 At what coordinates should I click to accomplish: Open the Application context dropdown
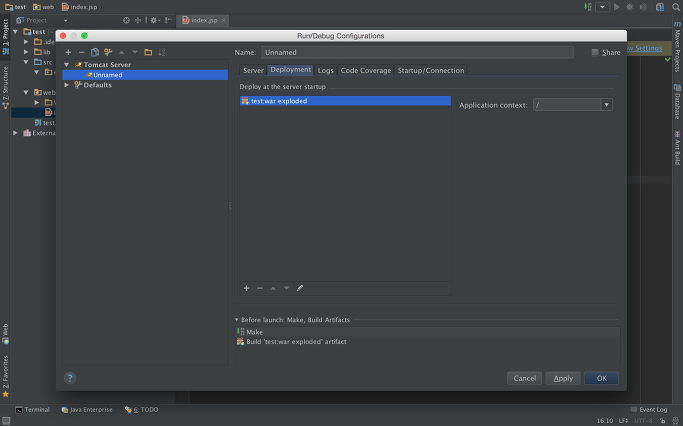[x=606, y=104]
